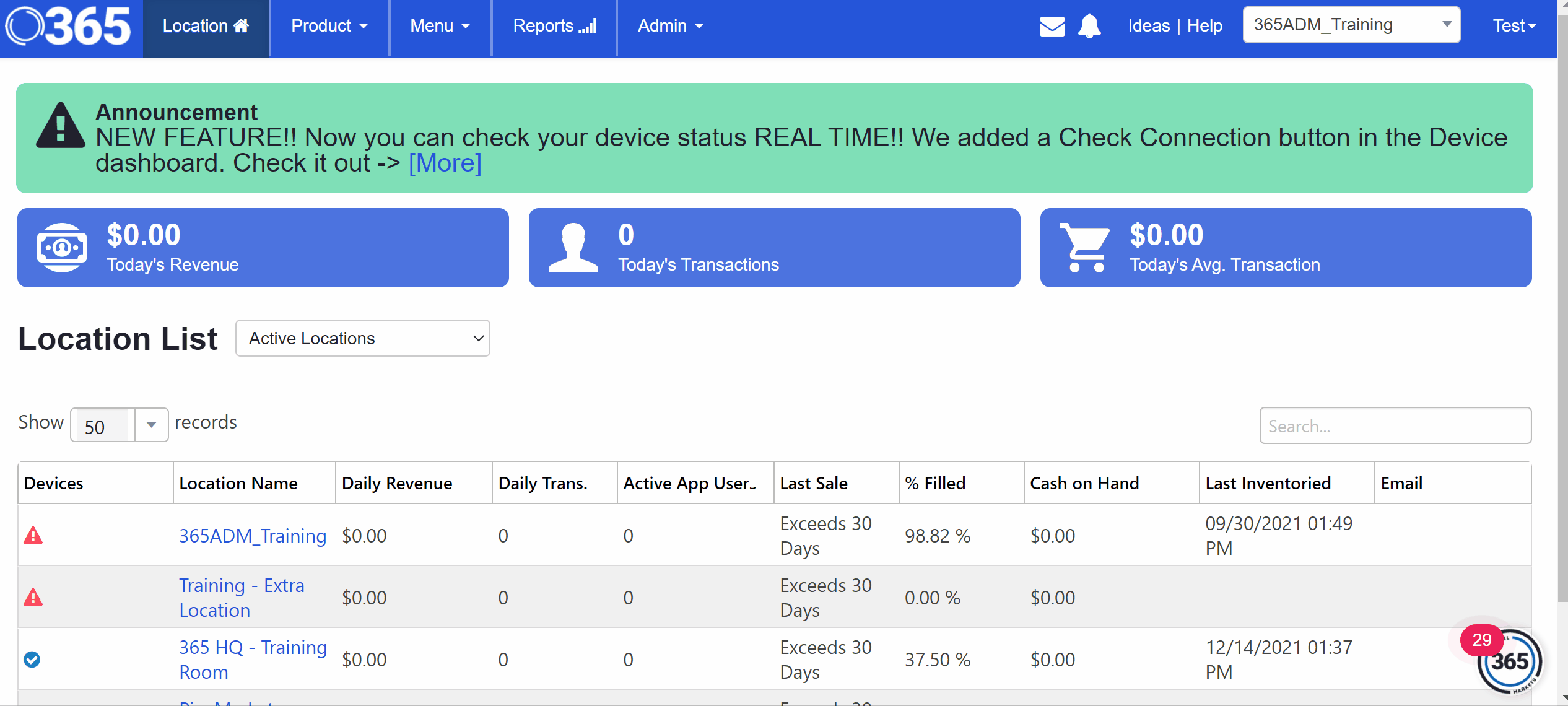Screen dimensions: 1568x706
Task: Expand the Menu dropdown in navbar
Action: (440, 26)
